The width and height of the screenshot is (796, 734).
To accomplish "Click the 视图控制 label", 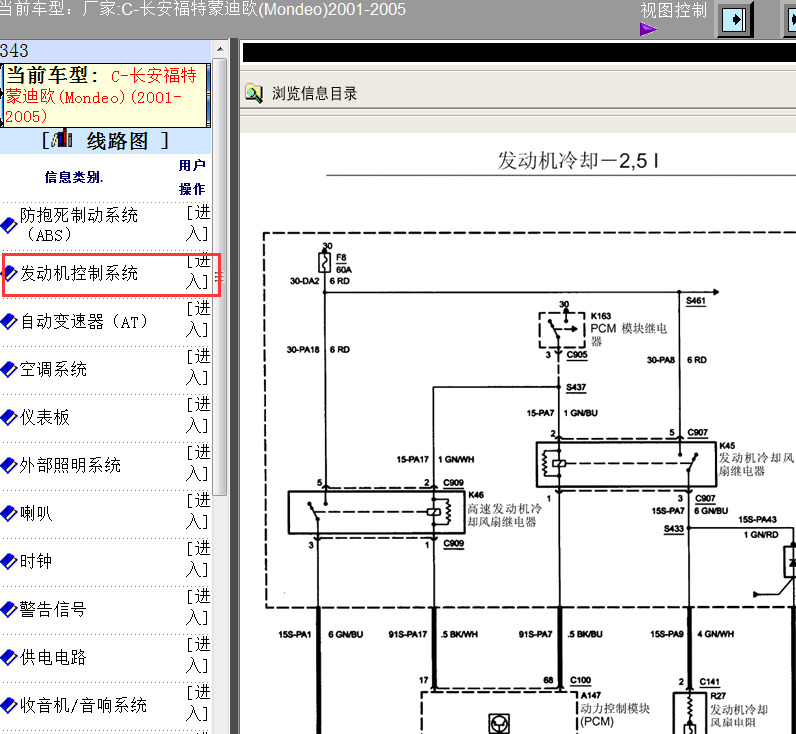I will pyautogui.click(x=673, y=10).
